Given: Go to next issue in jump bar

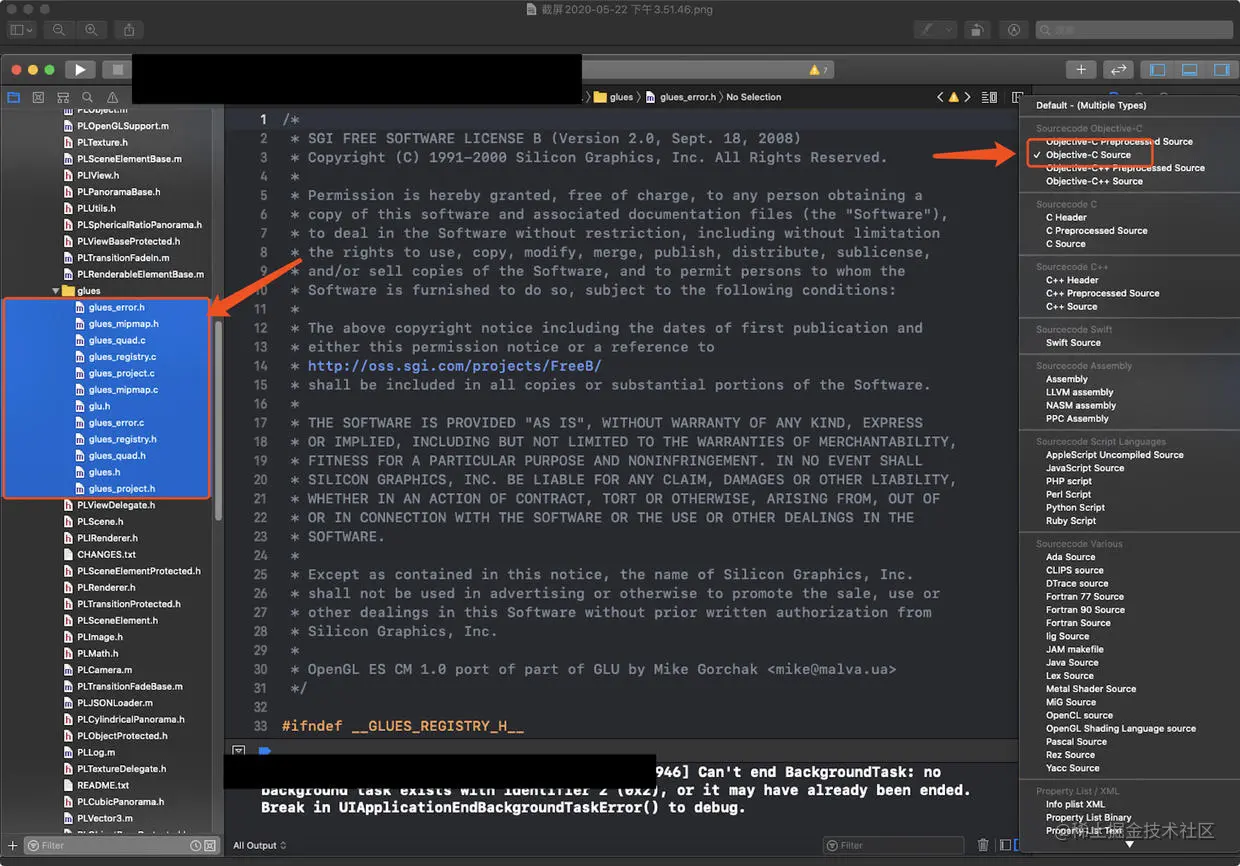Looking at the screenshot, I should click(967, 97).
